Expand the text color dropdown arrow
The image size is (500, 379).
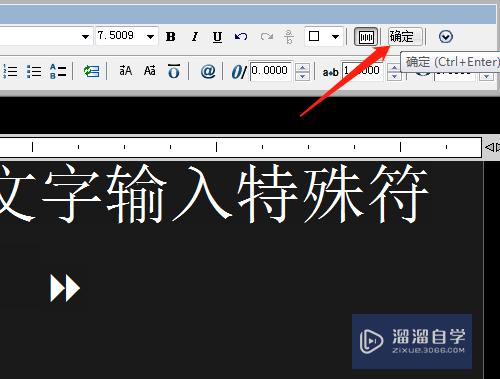click(x=335, y=36)
